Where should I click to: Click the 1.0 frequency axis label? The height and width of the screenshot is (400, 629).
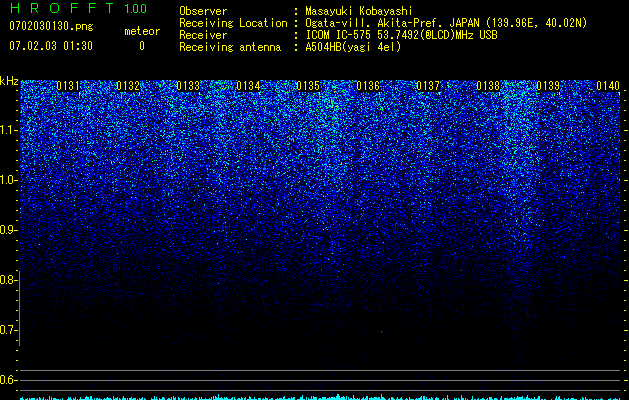(7, 181)
